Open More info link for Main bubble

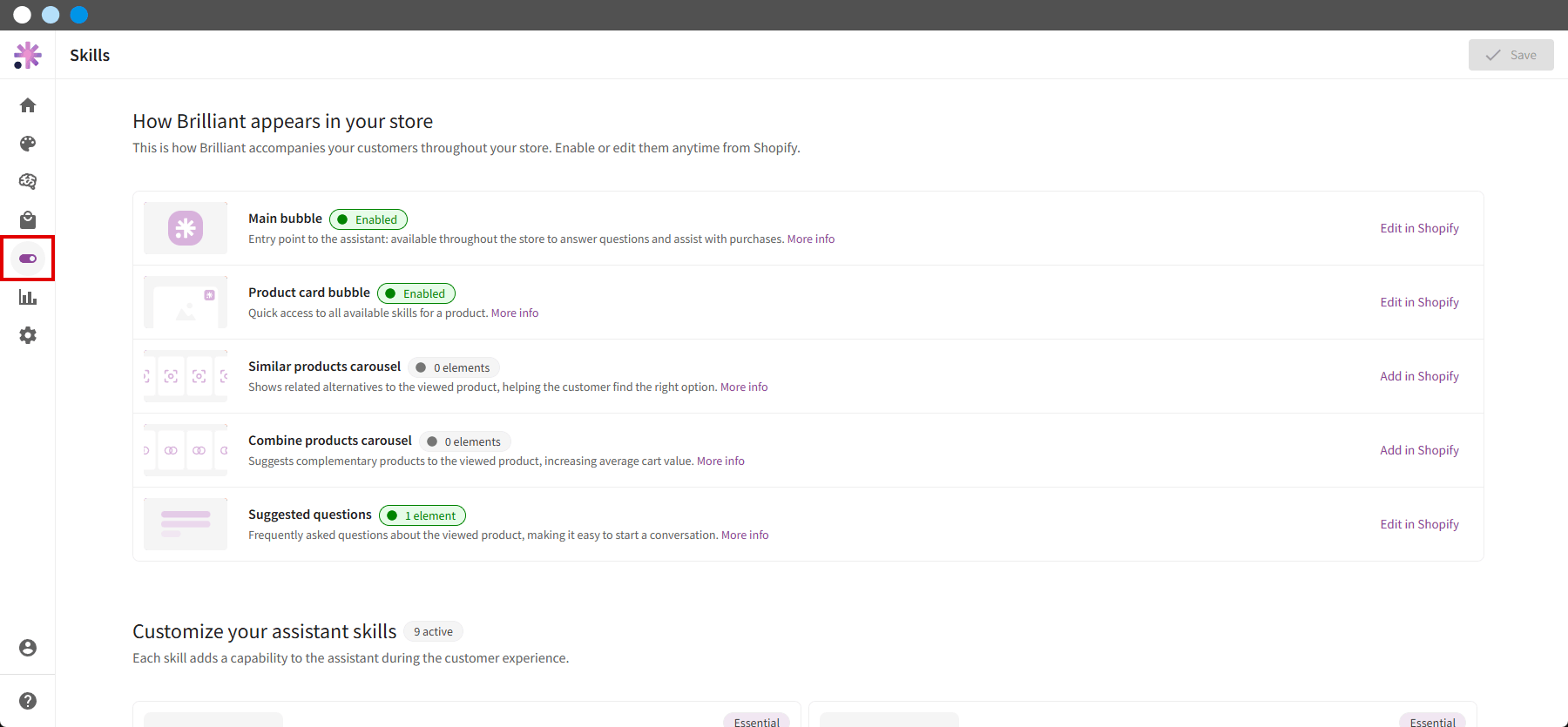[811, 239]
